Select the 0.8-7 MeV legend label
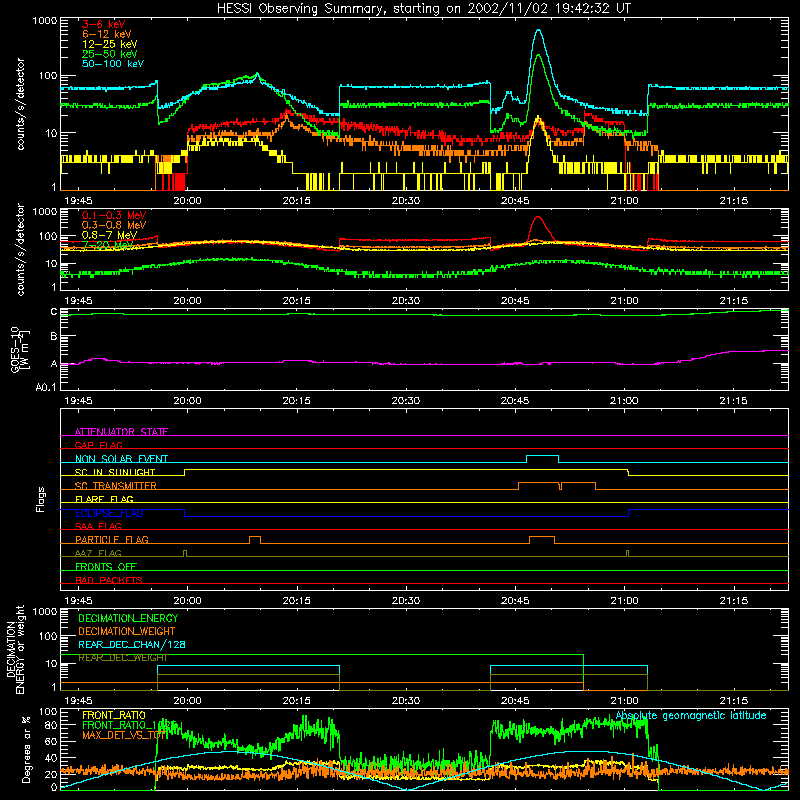The image size is (800, 800). 109,235
